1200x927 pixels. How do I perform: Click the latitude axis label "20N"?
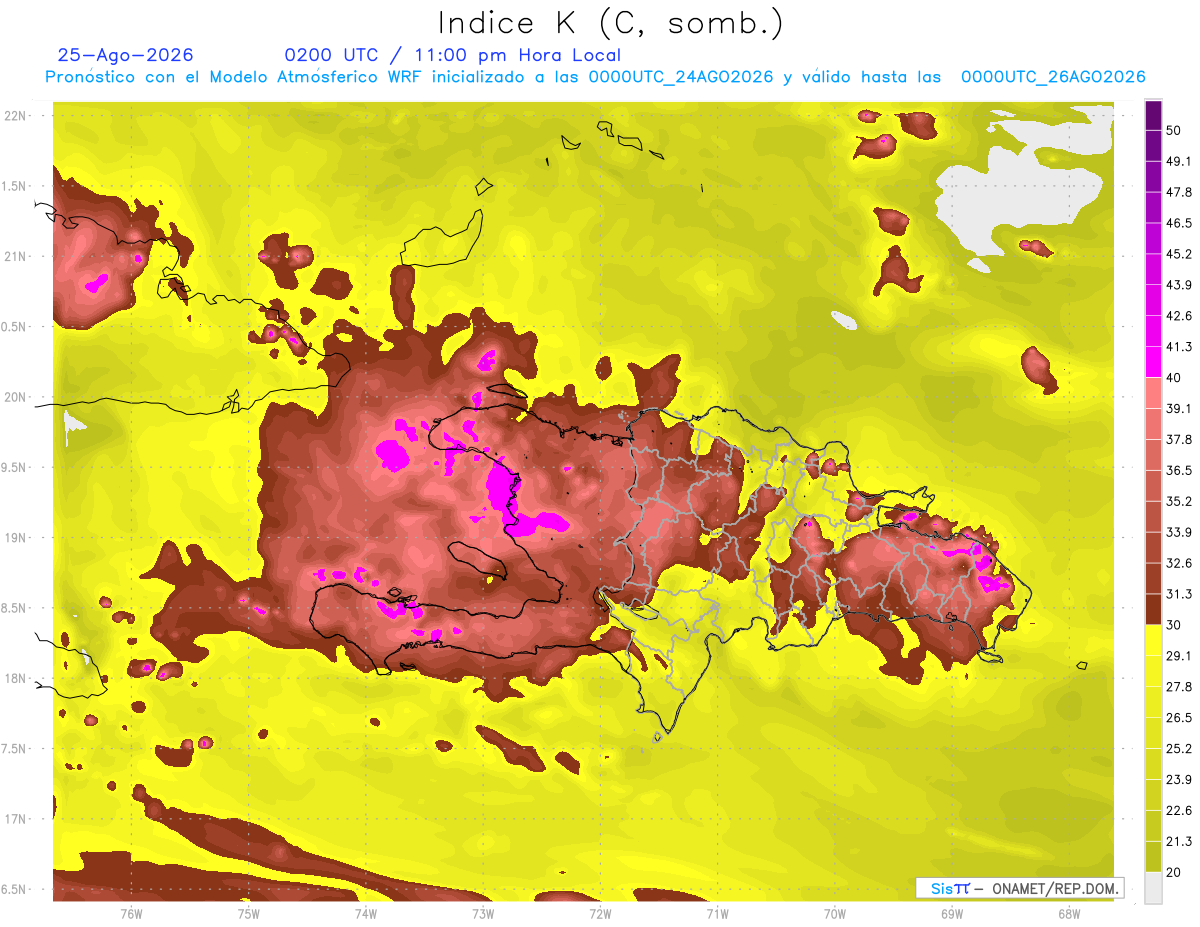(16, 397)
